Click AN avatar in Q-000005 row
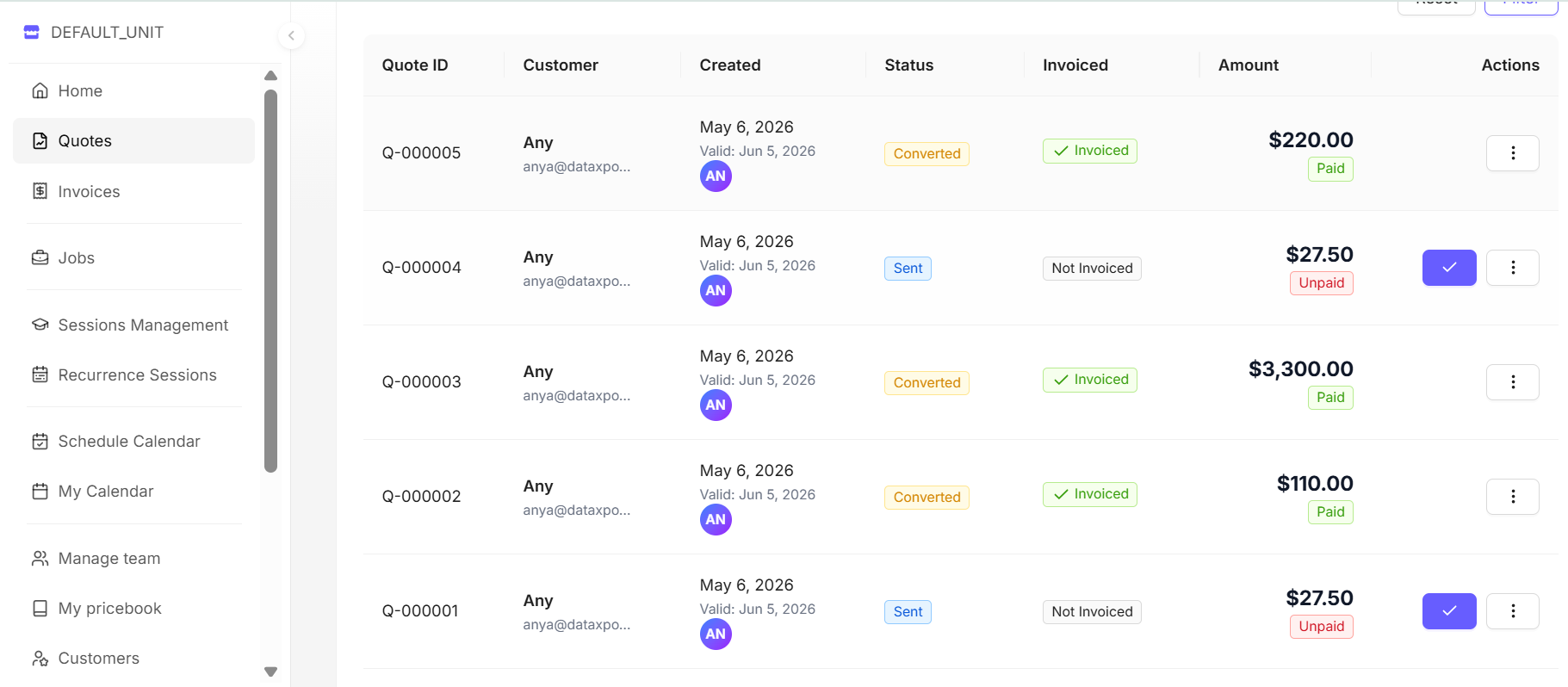The height and width of the screenshot is (687, 1568). pos(716,176)
